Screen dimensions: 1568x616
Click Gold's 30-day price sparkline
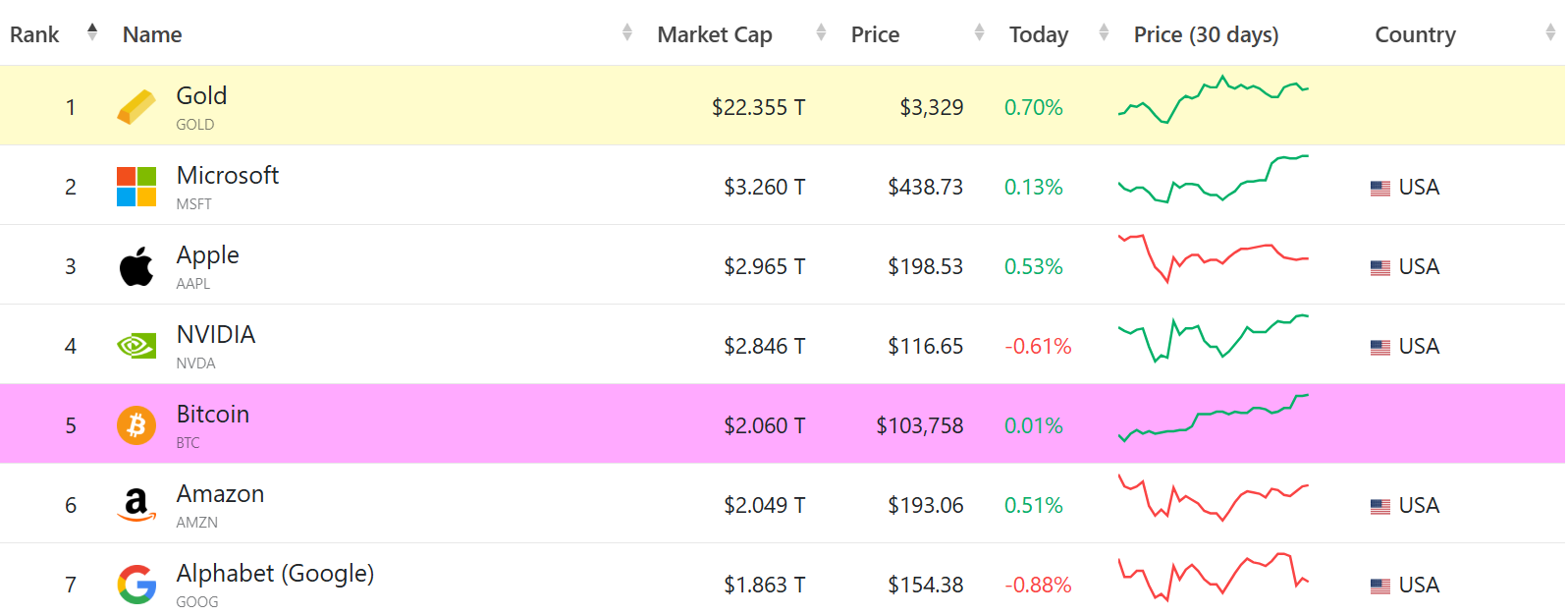click(1214, 99)
